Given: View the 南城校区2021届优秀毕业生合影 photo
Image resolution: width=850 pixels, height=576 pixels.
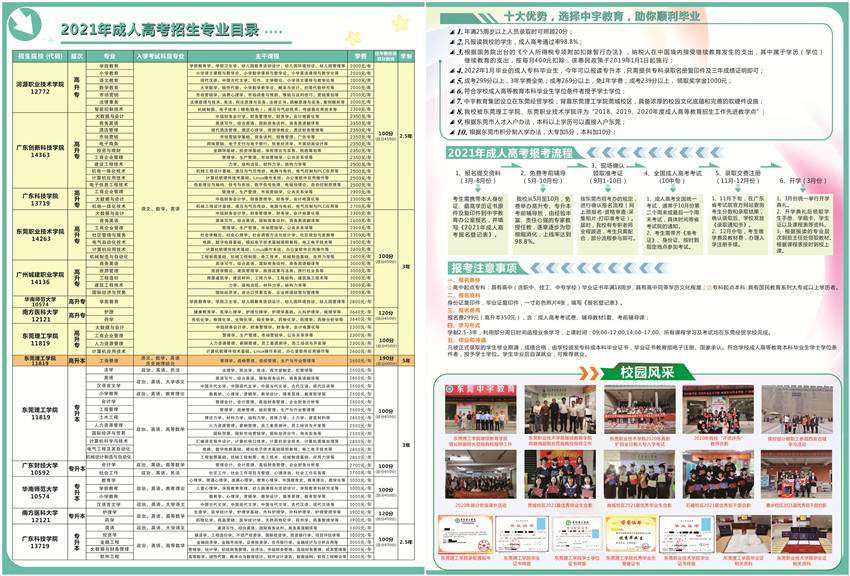Looking at the screenshot, I should tap(639, 474).
